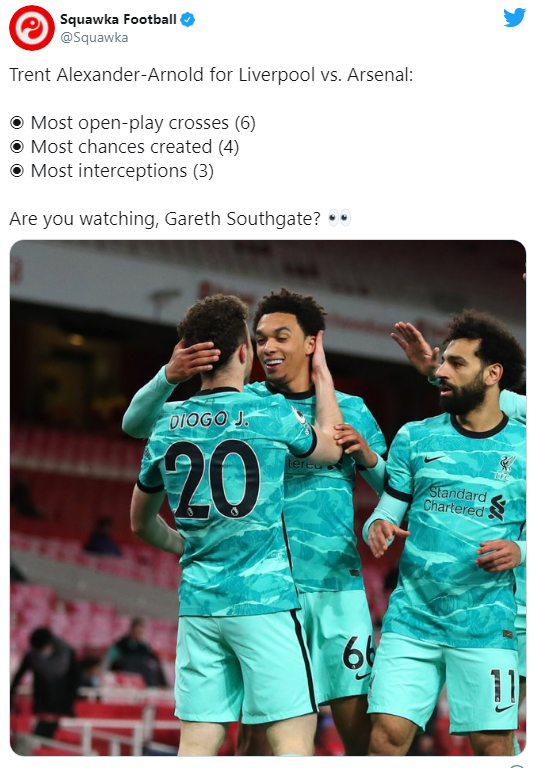Select bullet beside Most chances created
Viewport: 536px width, 768px height.
tap(17, 147)
